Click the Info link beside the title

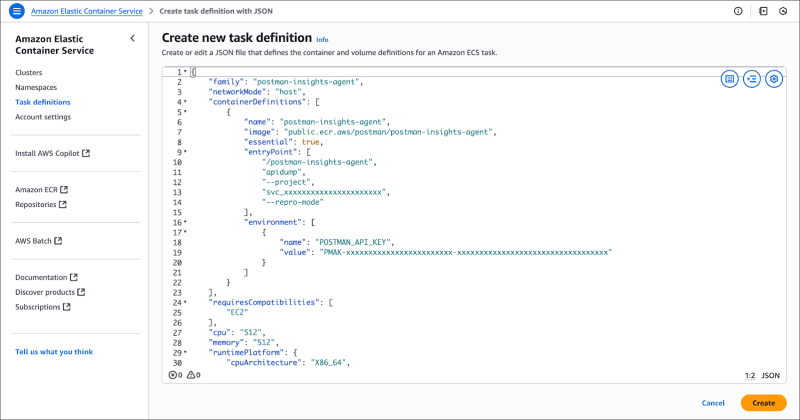322,40
